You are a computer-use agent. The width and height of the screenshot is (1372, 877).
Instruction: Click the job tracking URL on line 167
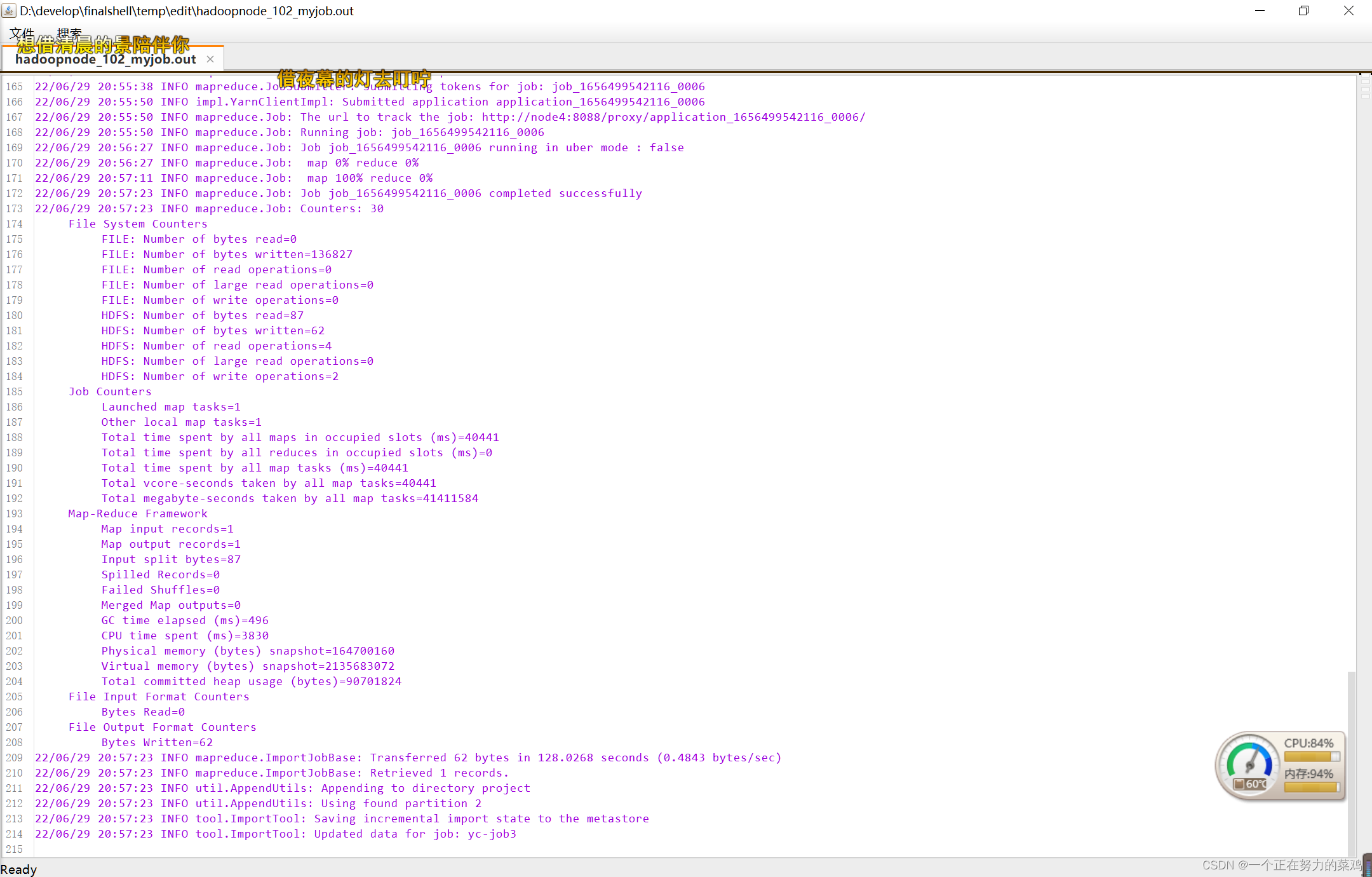point(673,117)
